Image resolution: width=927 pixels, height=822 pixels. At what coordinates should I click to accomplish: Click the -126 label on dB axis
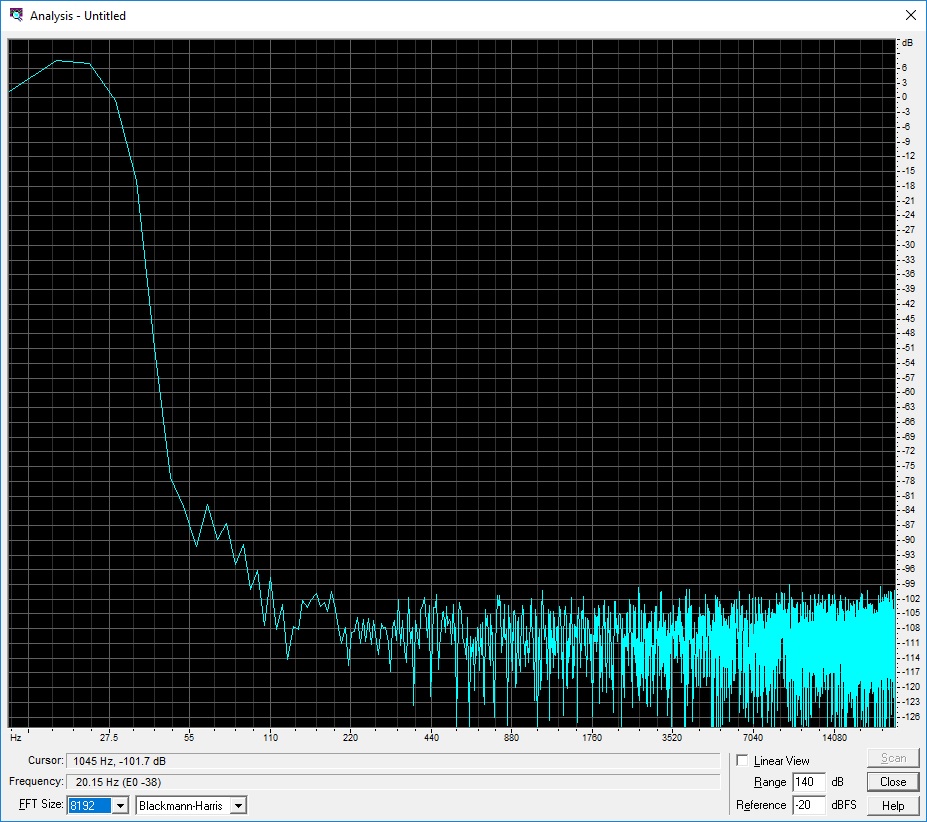coord(911,716)
